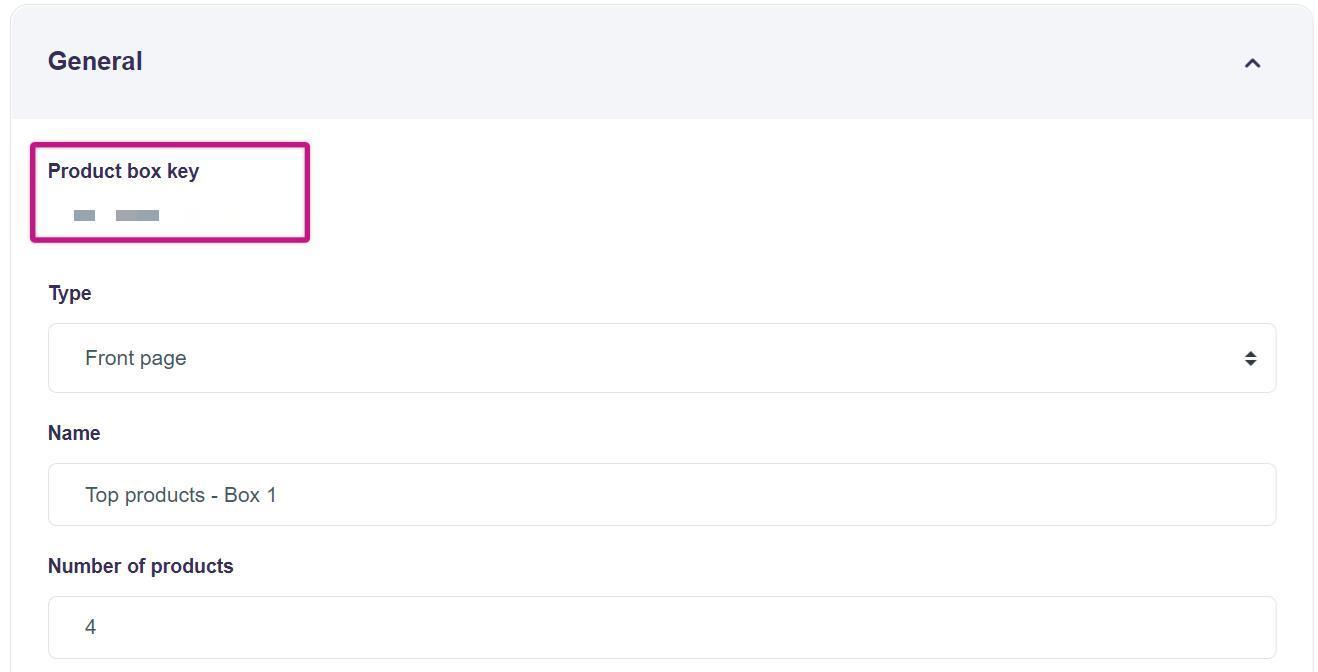The image size is (1318, 672).
Task: Click the "Front page" selected option text
Action: click(x=135, y=358)
